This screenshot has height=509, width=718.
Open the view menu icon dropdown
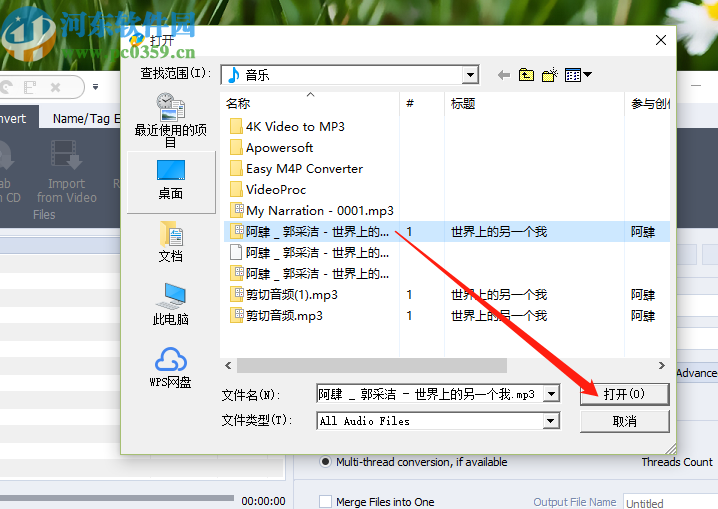coord(578,75)
